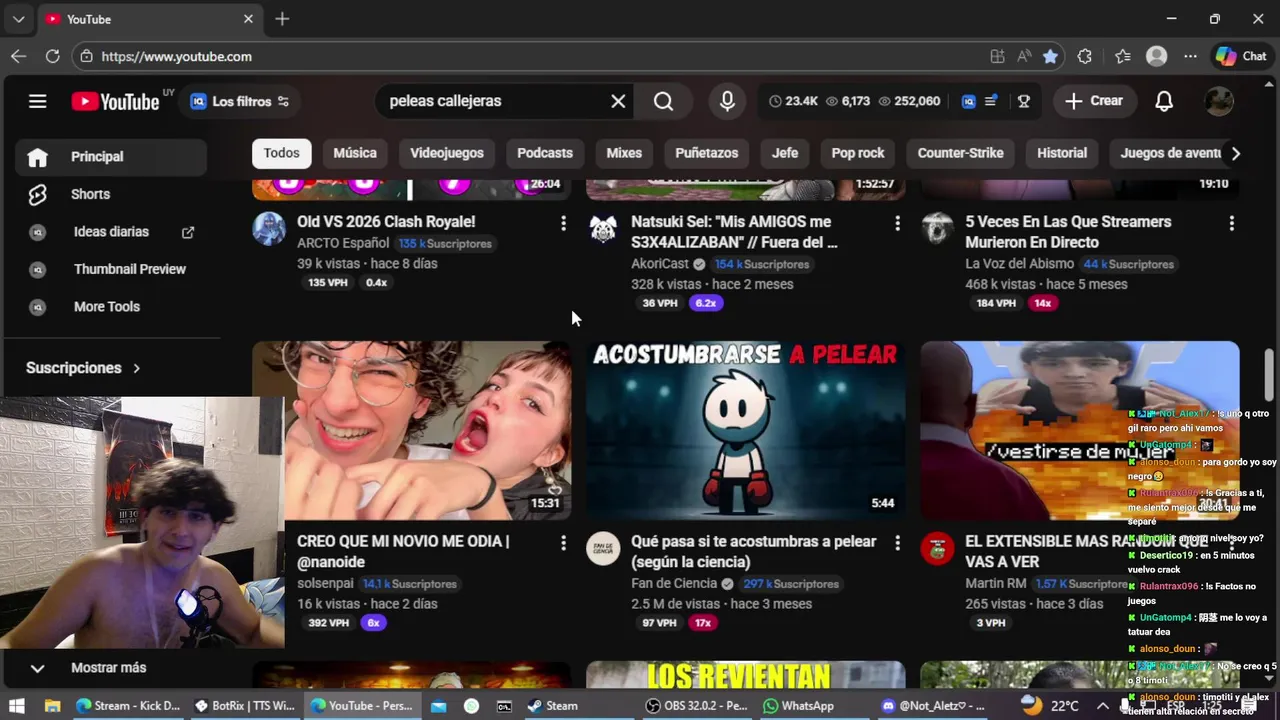
Task: Open Ideas diarias in the sidebar
Action: click(111, 232)
